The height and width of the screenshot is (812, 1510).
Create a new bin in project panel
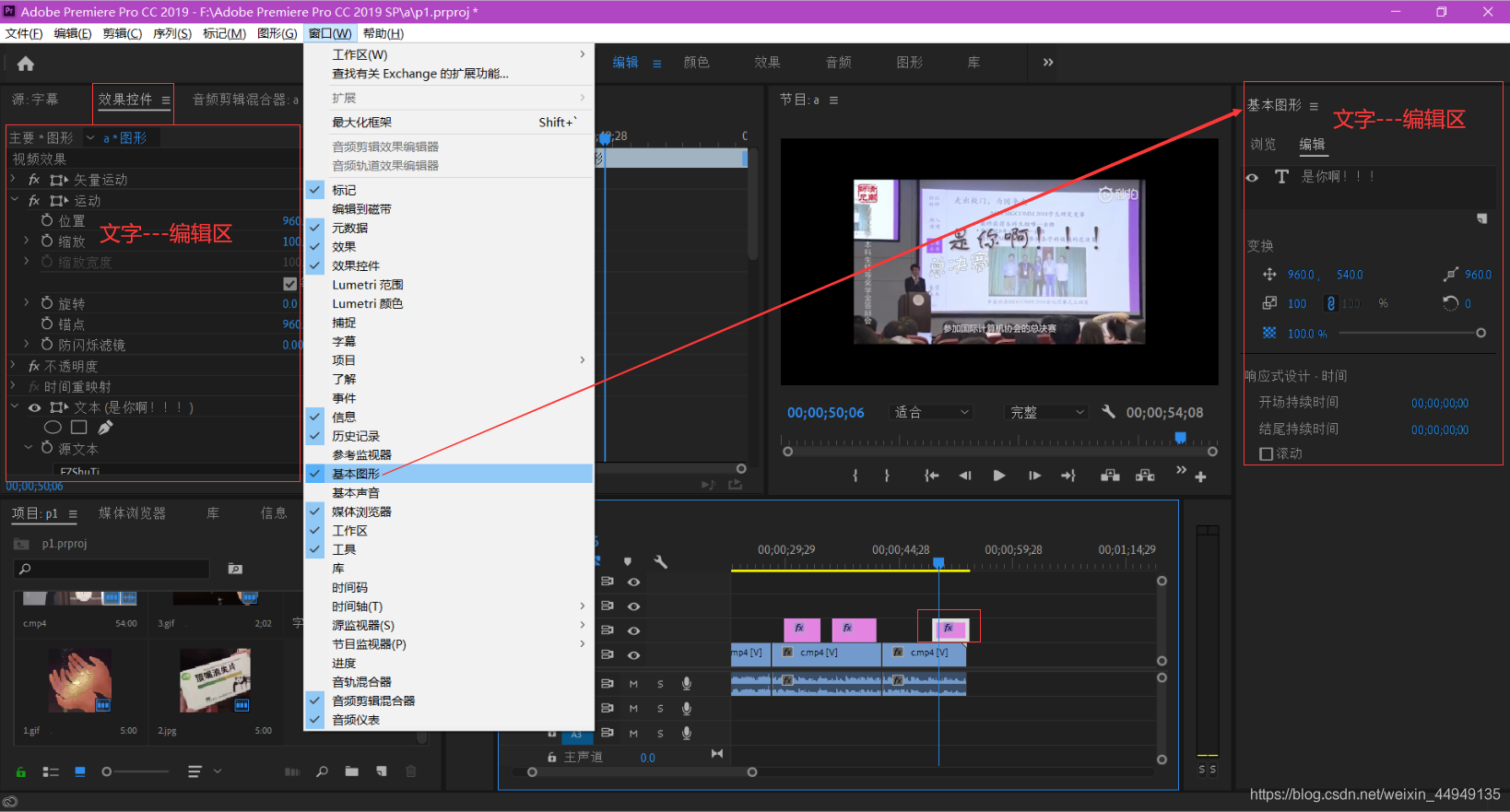(352, 771)
